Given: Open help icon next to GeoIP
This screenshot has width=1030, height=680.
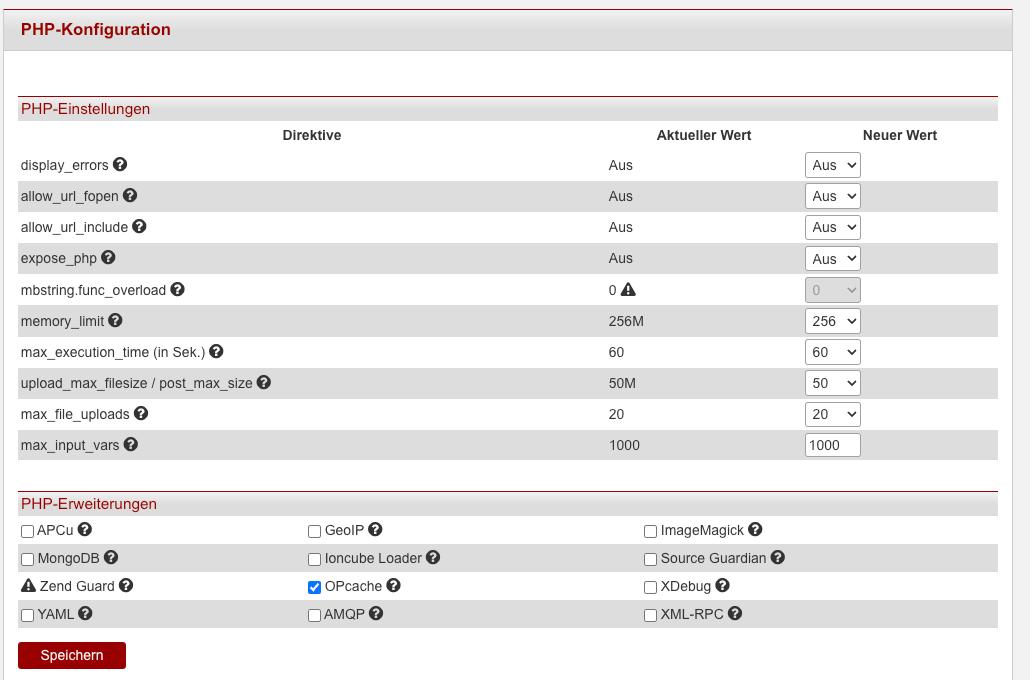Looking at the screenshot, I should tap(375, 529).
